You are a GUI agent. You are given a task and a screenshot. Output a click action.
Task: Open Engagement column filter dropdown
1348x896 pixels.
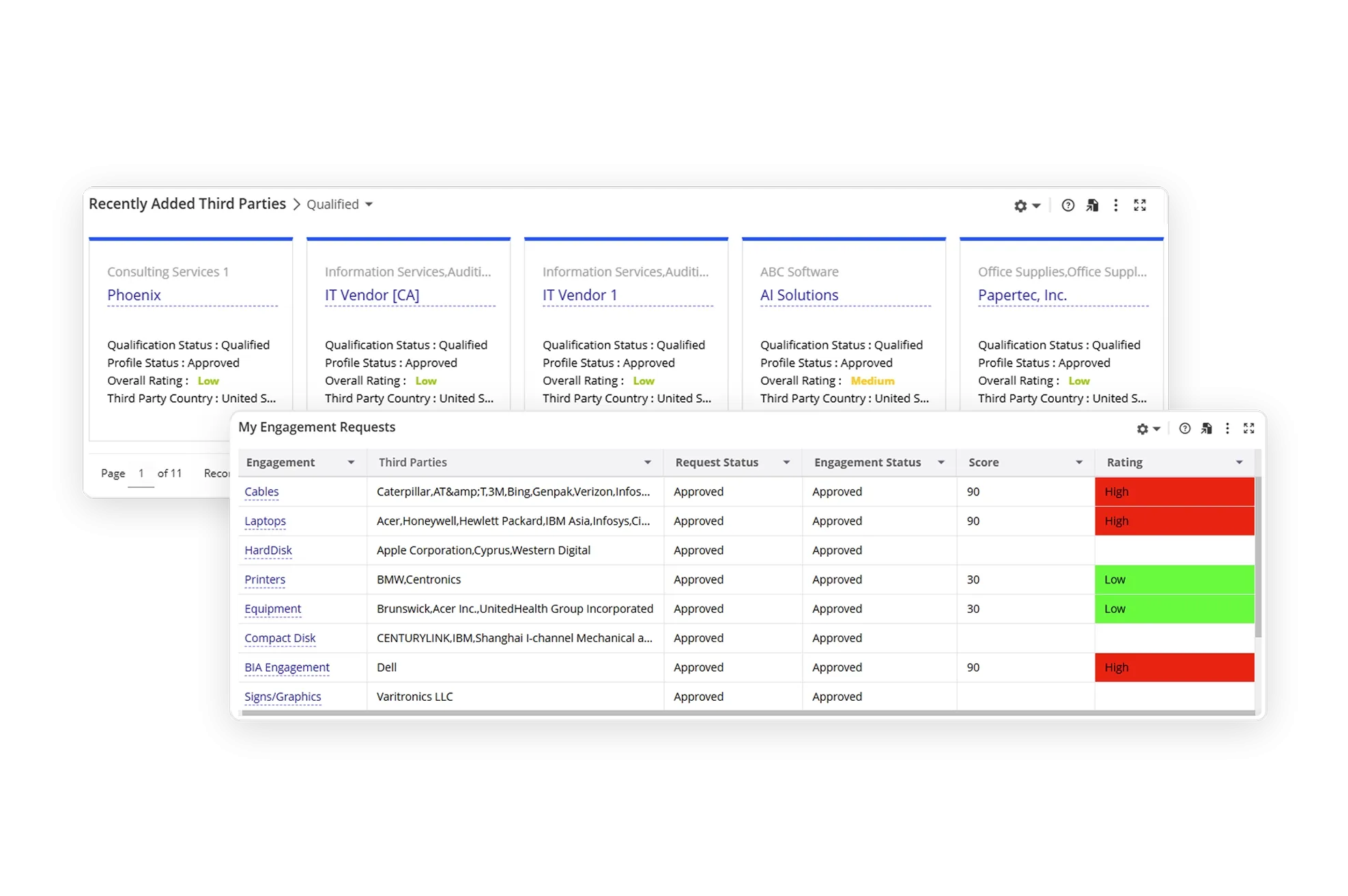[351, 462]
